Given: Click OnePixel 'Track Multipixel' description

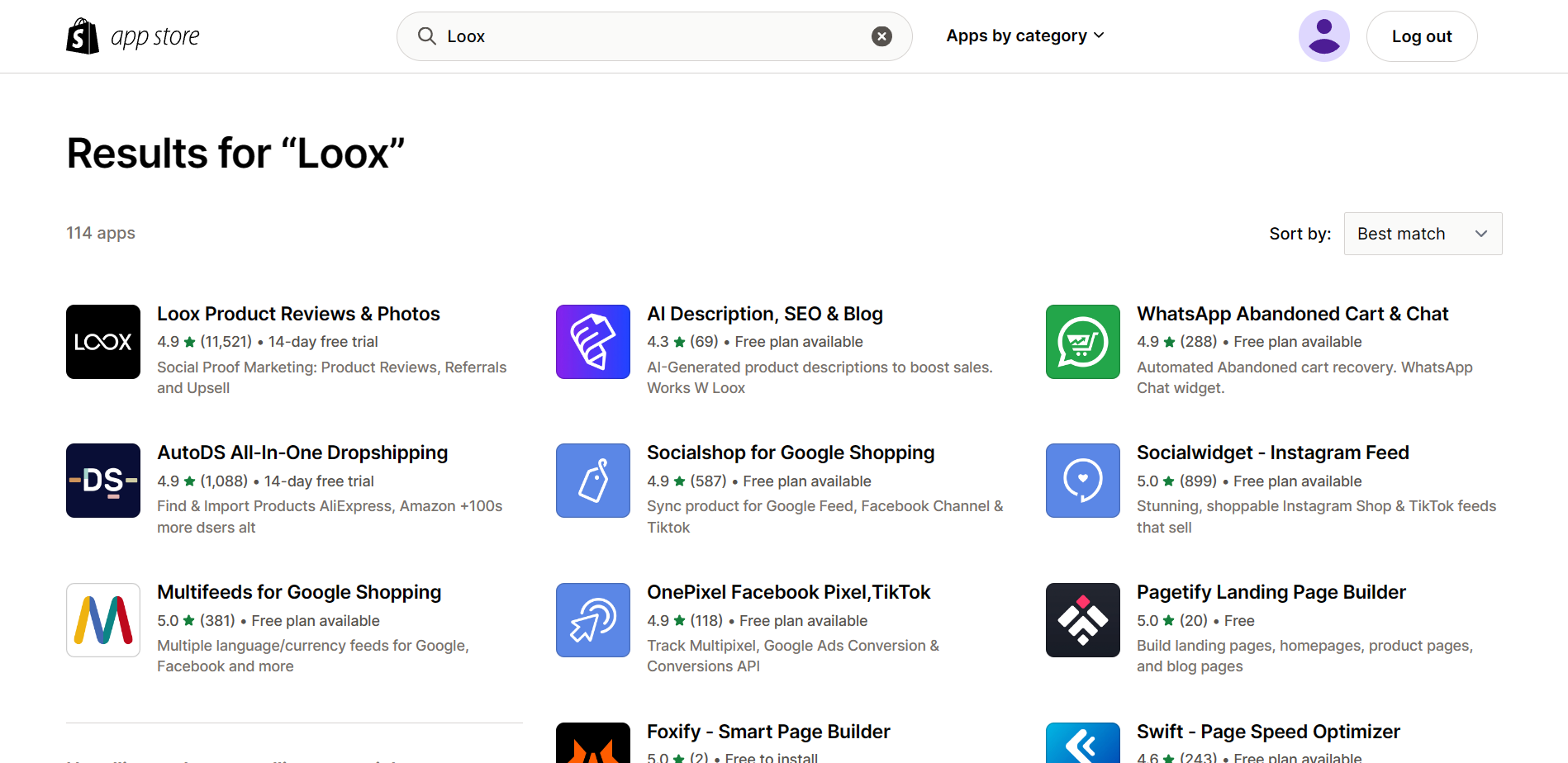Looking at the screenshot, I should point(793,656).
